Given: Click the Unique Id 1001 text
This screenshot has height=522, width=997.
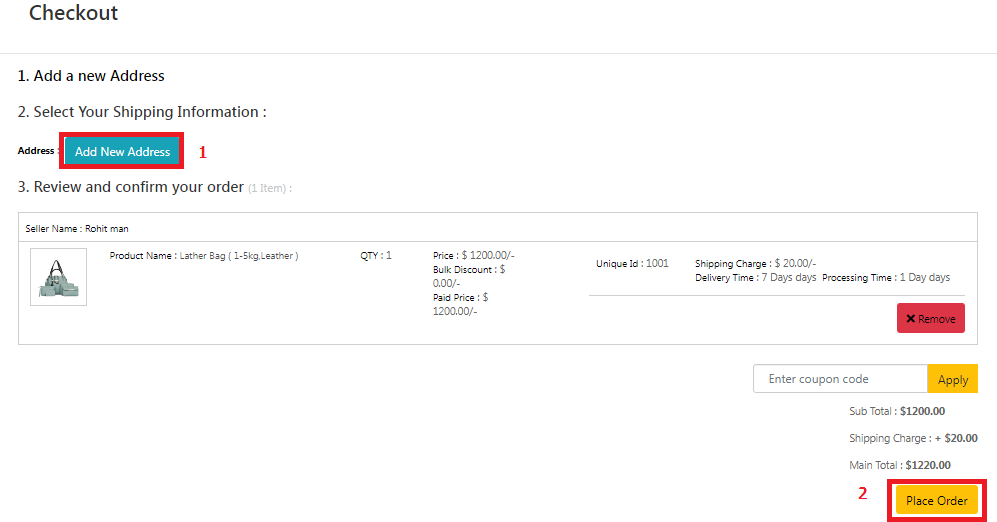Looking at the screenshot, I should tap(632, 264).
